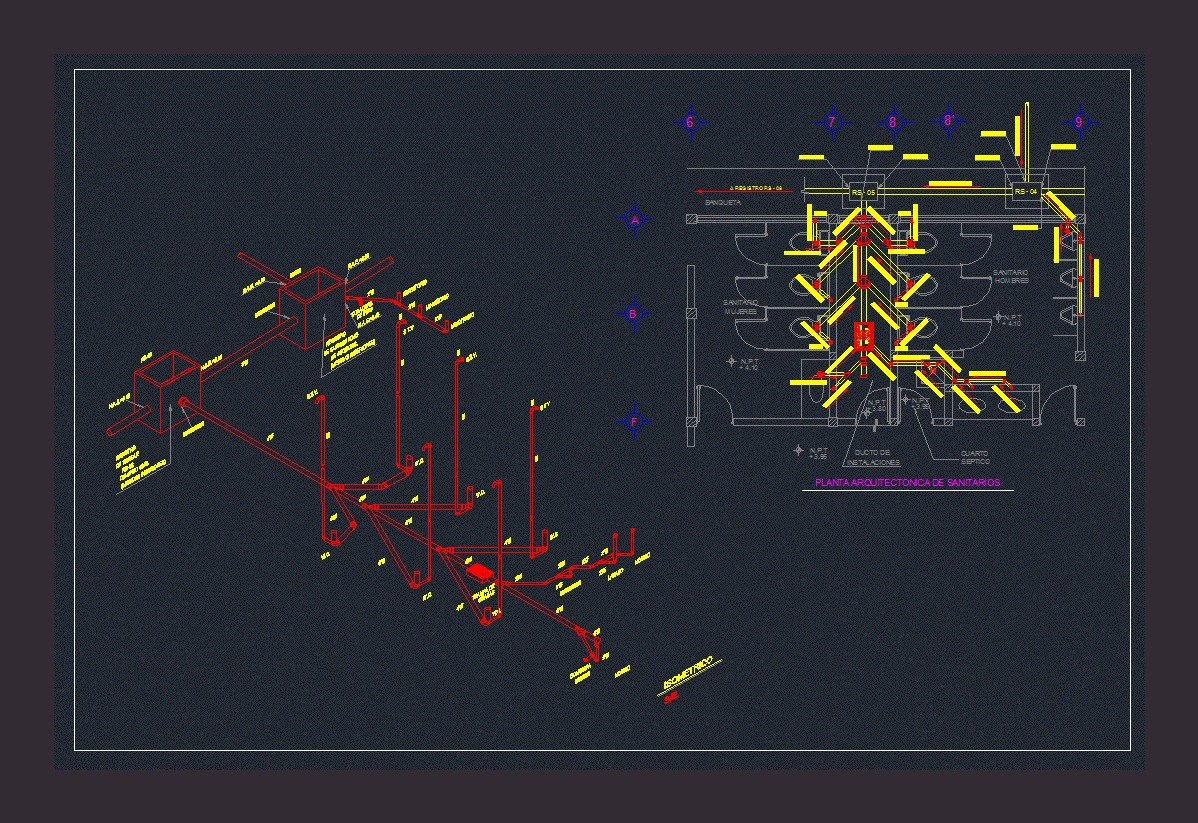
Task: Select the red filled box in the isometric
Action: click(479, 571)
